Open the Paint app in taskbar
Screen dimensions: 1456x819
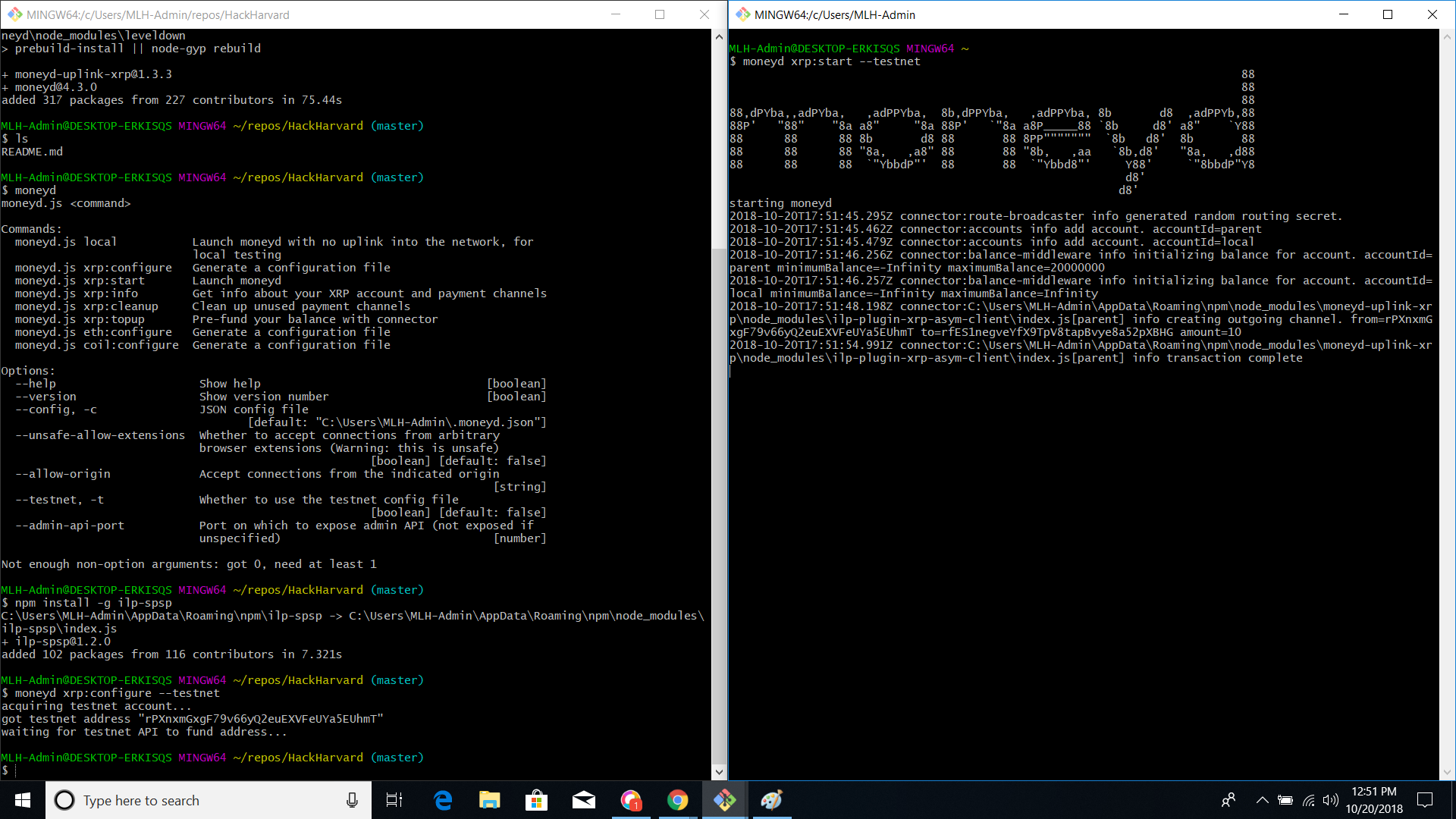[771, 800]
